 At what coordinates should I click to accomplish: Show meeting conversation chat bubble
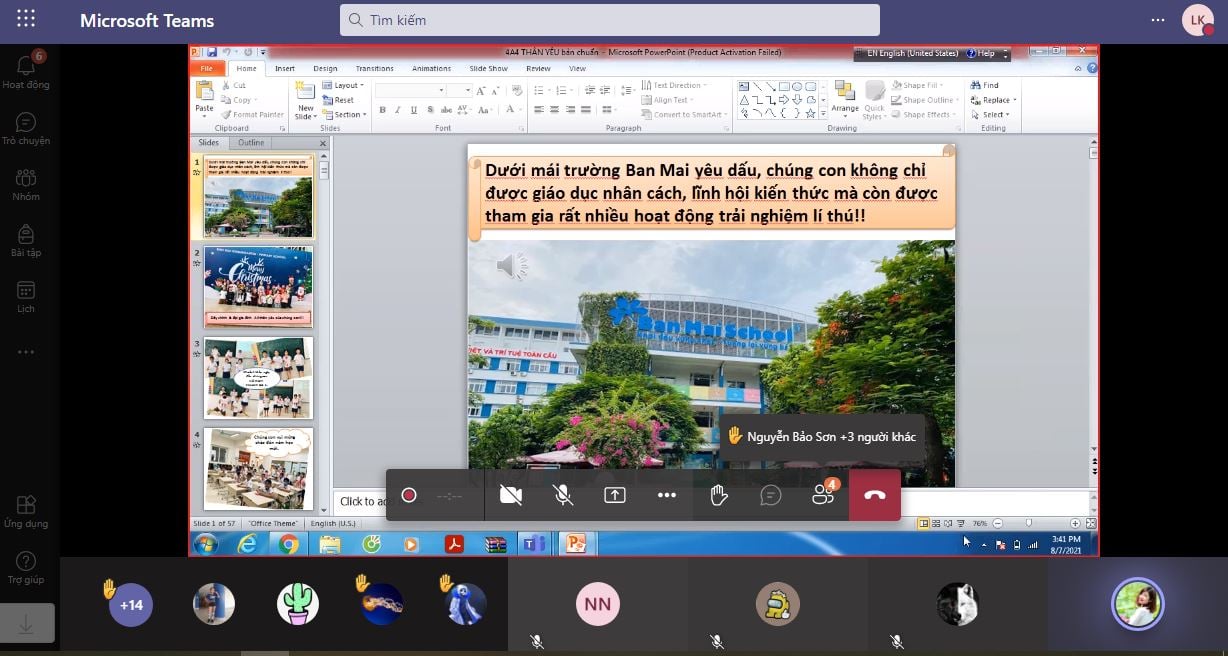(770, 495)
